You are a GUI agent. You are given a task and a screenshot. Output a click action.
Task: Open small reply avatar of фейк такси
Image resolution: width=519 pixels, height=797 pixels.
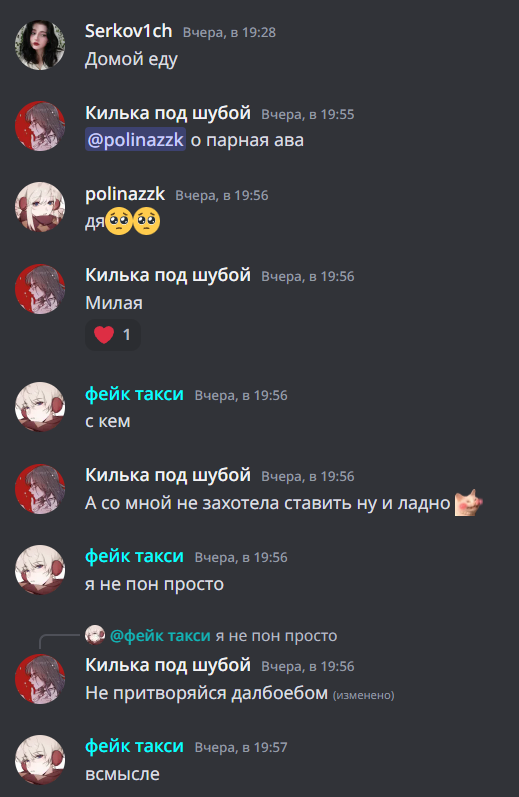coord(95,635)
